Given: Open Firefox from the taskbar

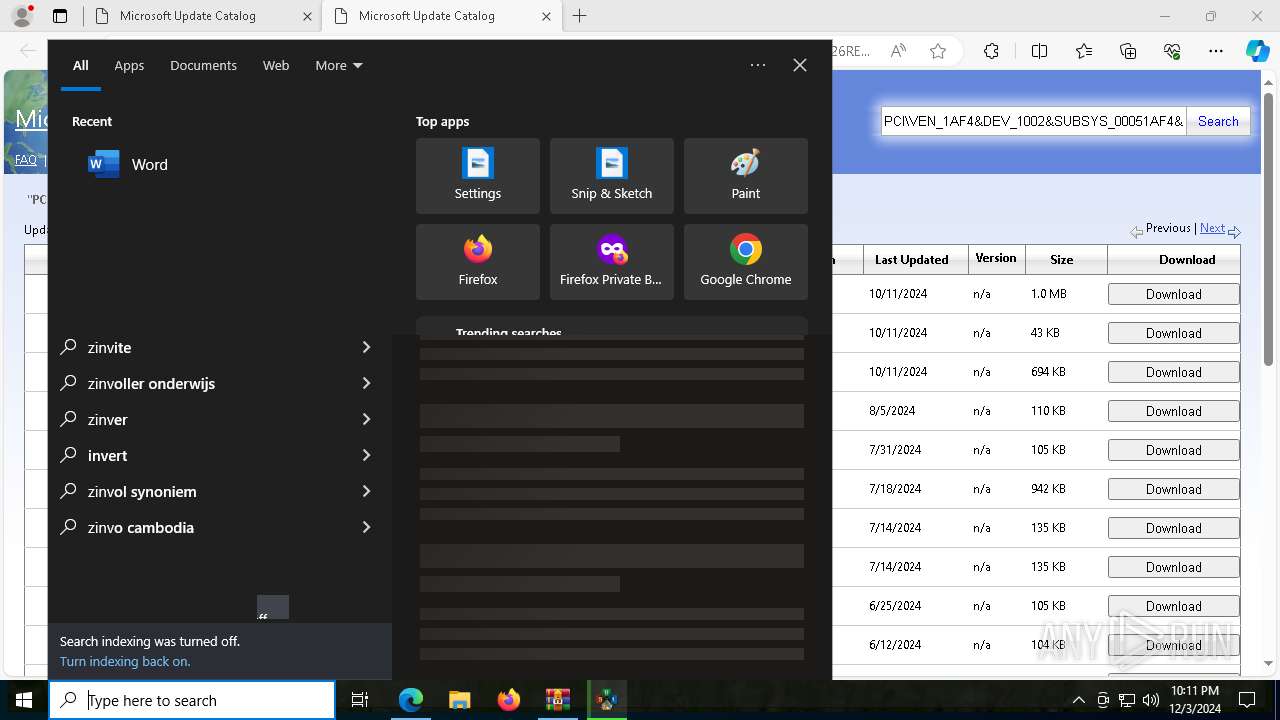Looking at the screenshot, I should (509, 700).
